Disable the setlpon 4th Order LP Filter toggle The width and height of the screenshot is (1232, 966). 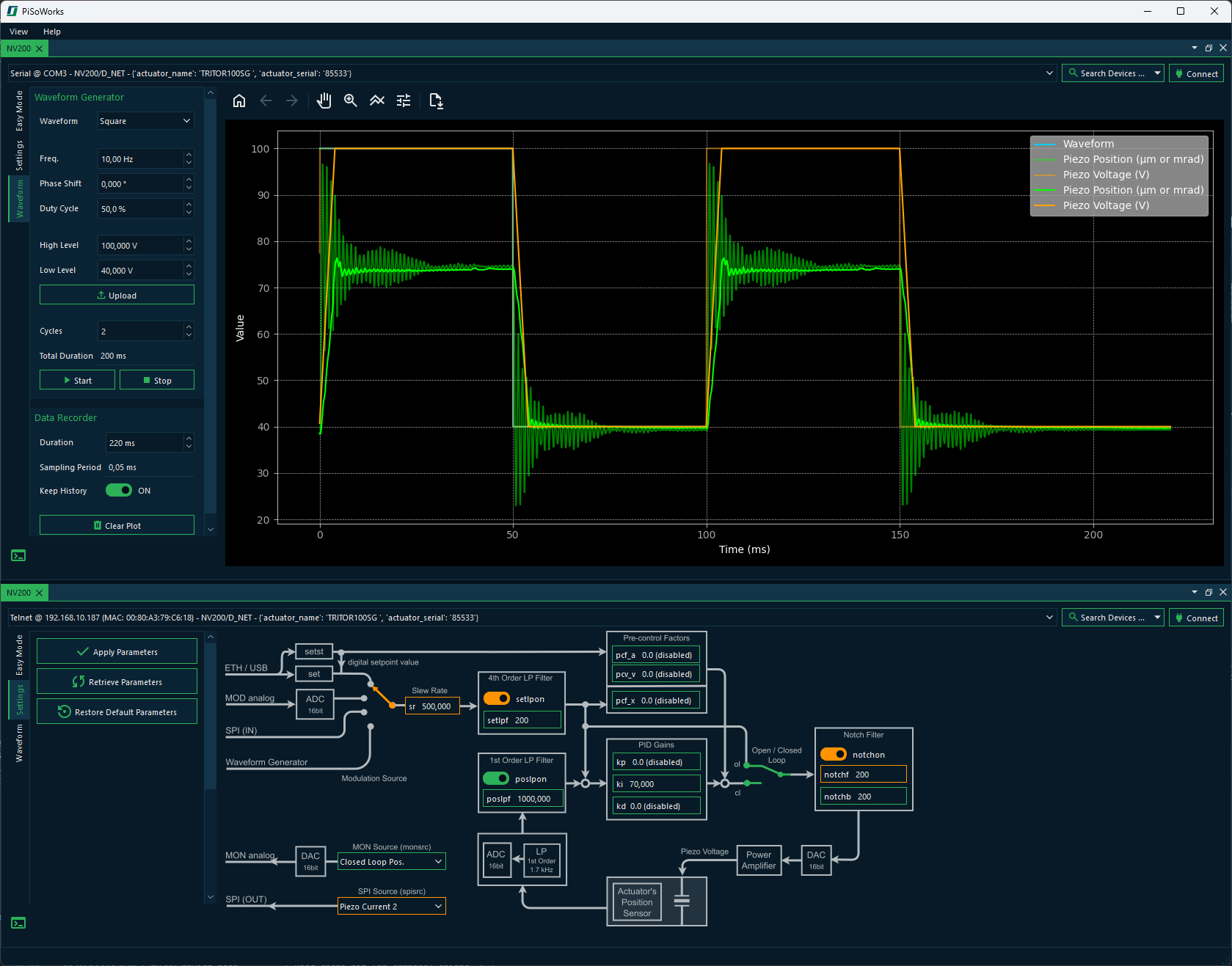(x=497, y=698)
